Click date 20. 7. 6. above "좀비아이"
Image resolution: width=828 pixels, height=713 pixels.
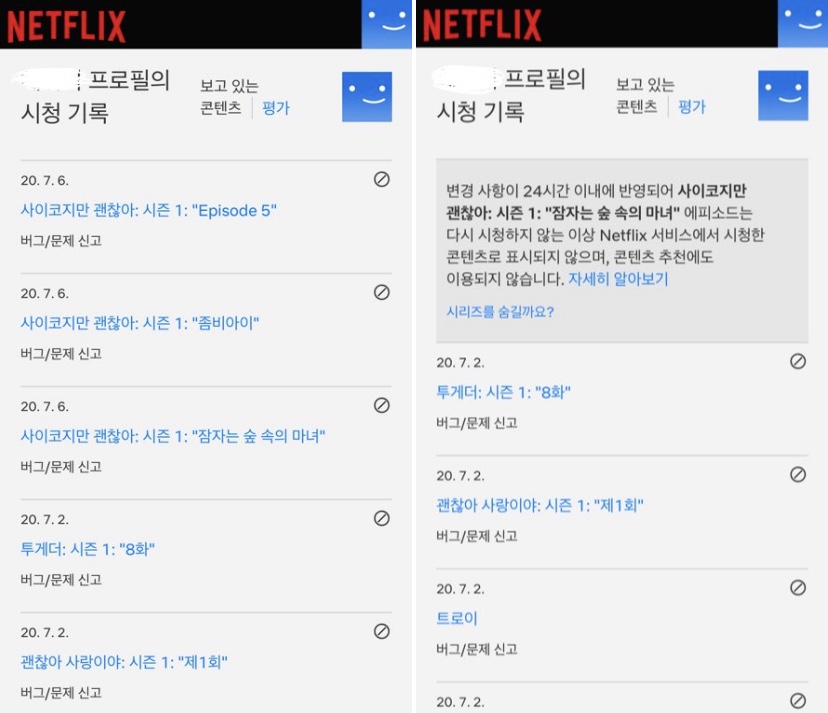tap(45, 294)
